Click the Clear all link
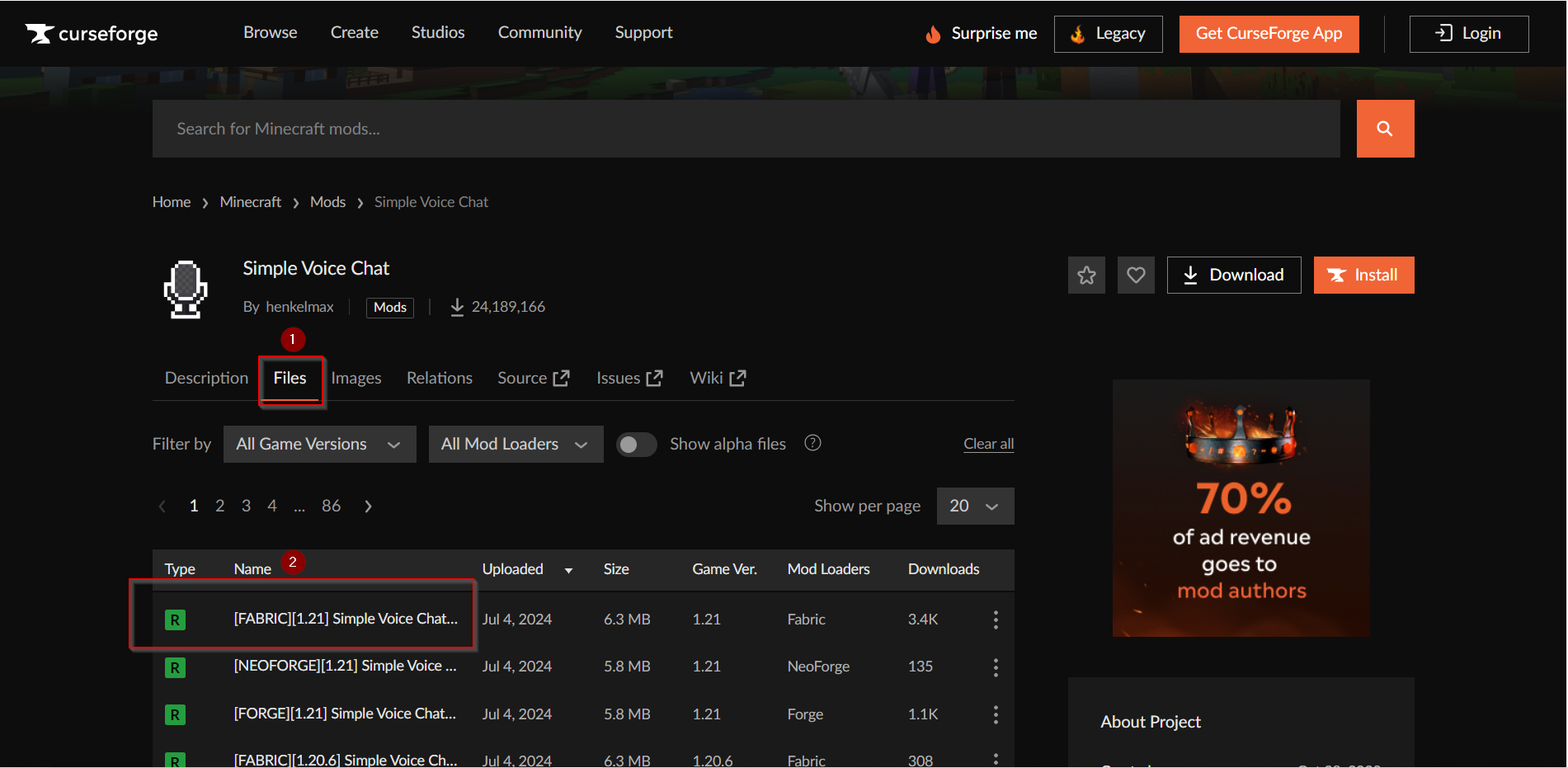 [x=989, y=444]
